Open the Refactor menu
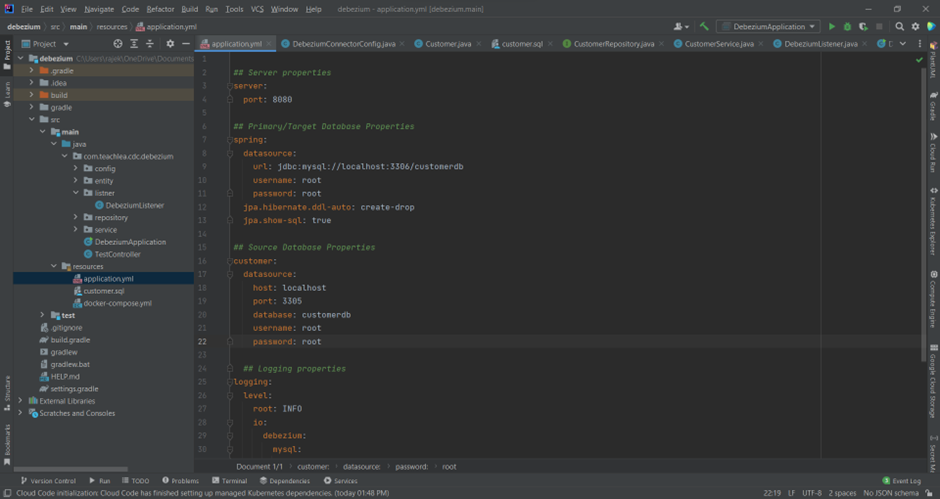Image resolution: width=940 pixels, height=499 pixels. [x=160, y=9]
